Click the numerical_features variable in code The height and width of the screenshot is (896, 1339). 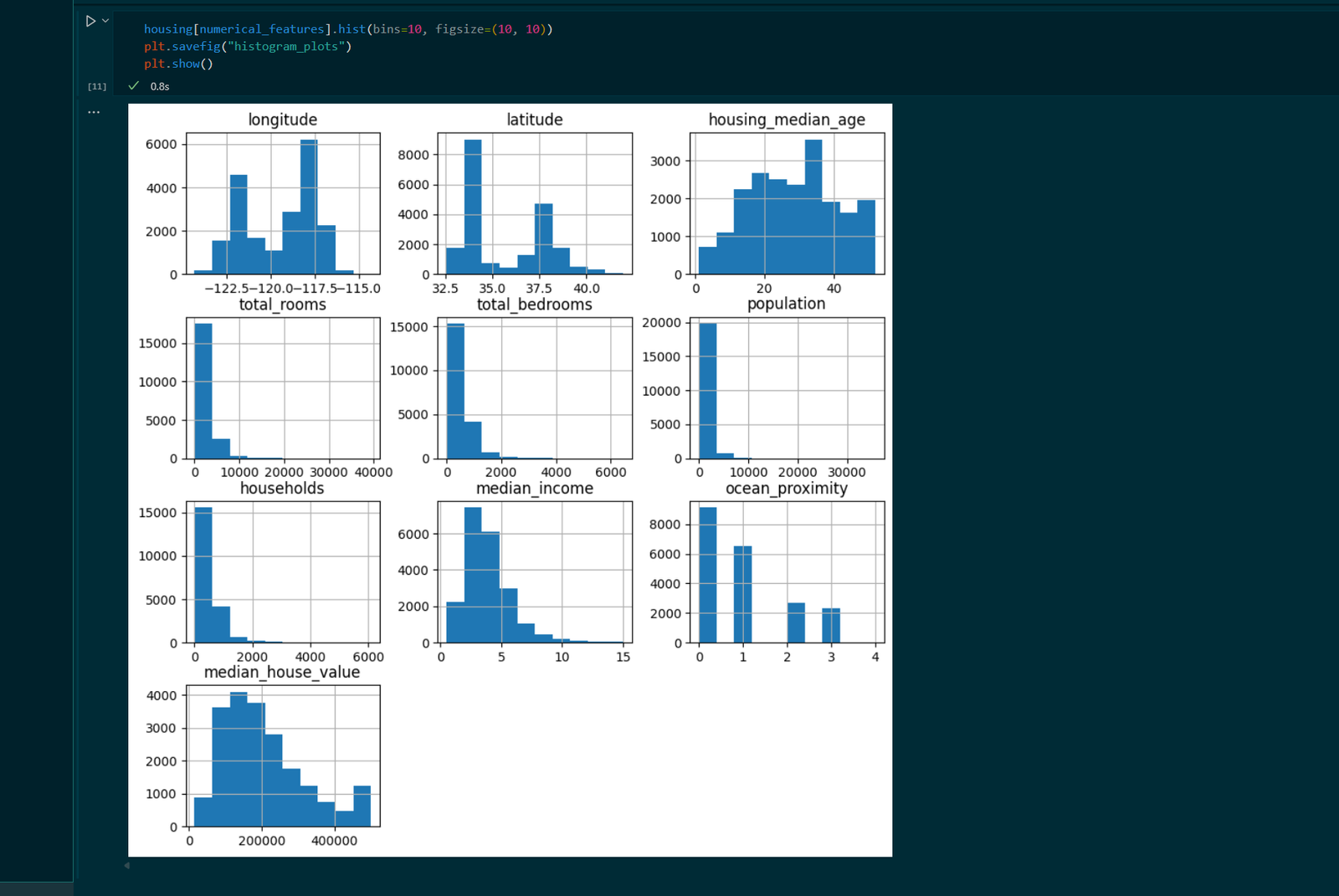(x=261, y=28)
